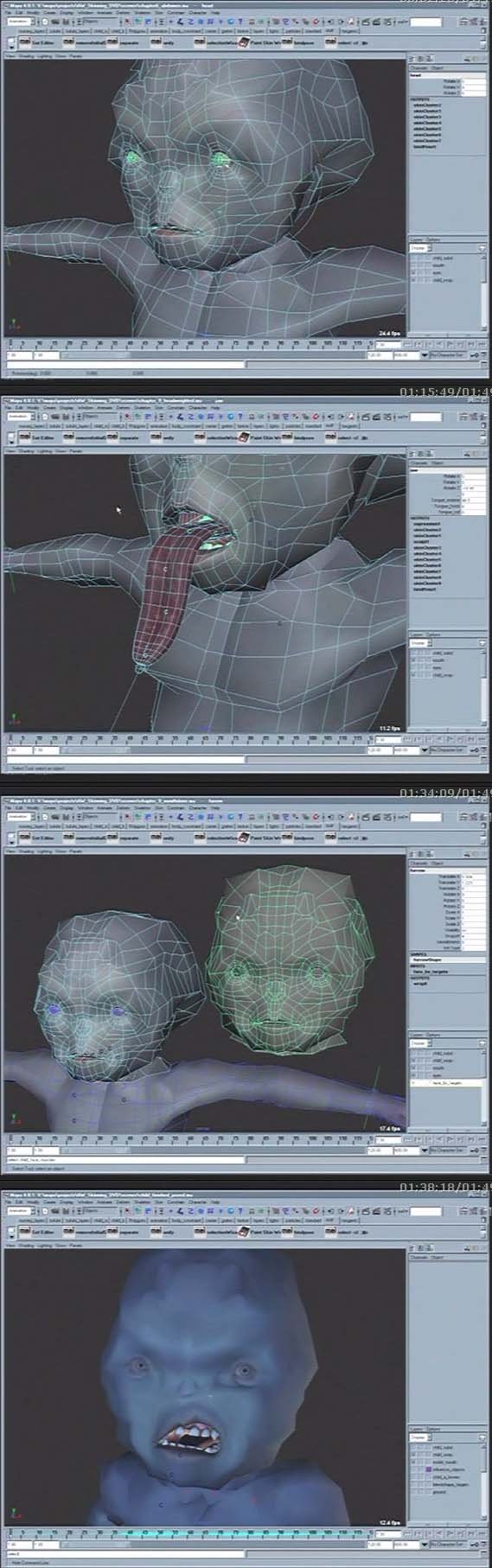Click Channels tab in blue face screenshot
The width and height of the screenshot is (492, 1568).
coord(419,1256)
